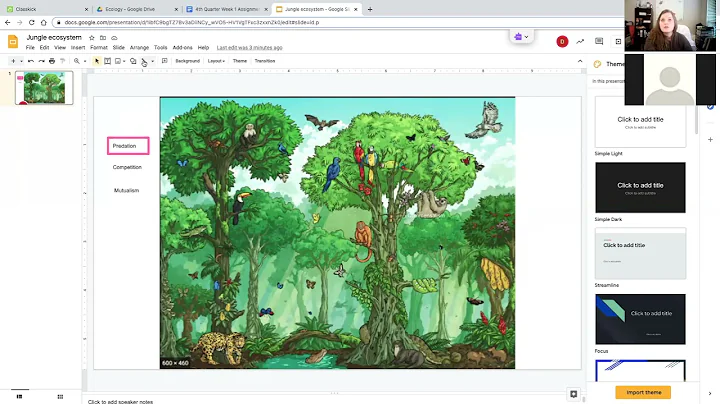Apply the Streamline theme
This screenshot has height=404, width=720.
[x=640, y=253]
